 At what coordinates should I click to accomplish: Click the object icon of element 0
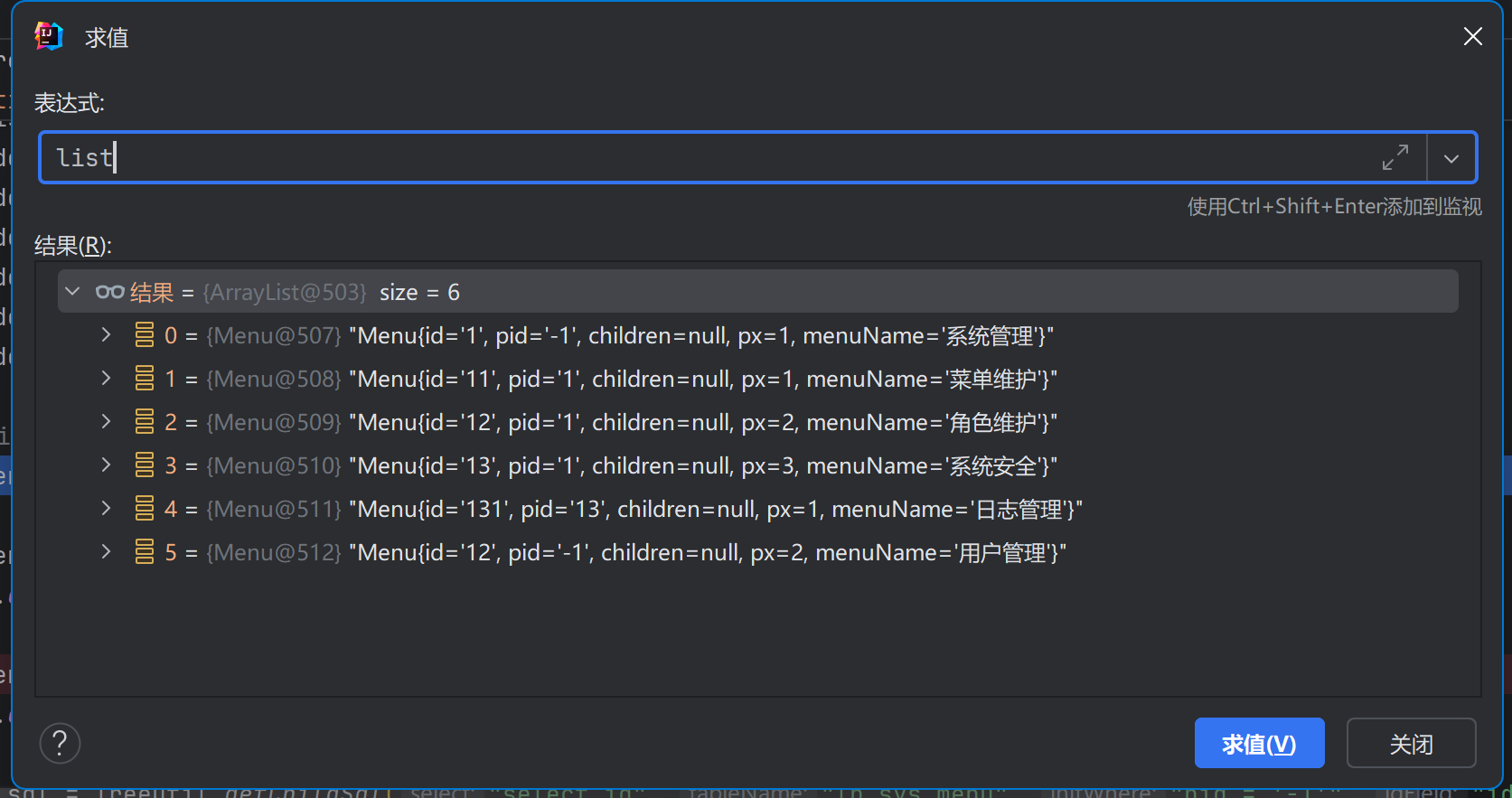(145, 335)
